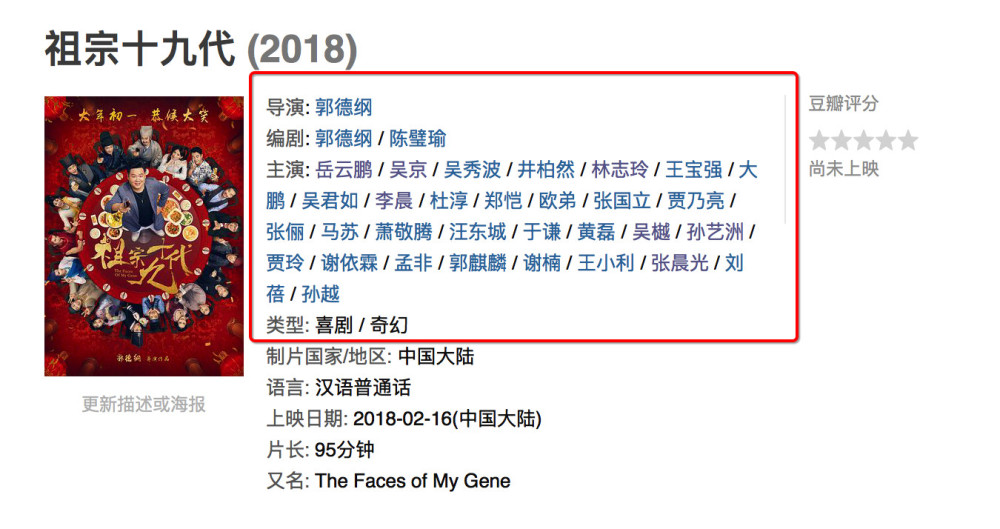The width and height of the screenshot is (1000, 529).
Task: Select cast member 吴秀波
Action: point(472,169)
